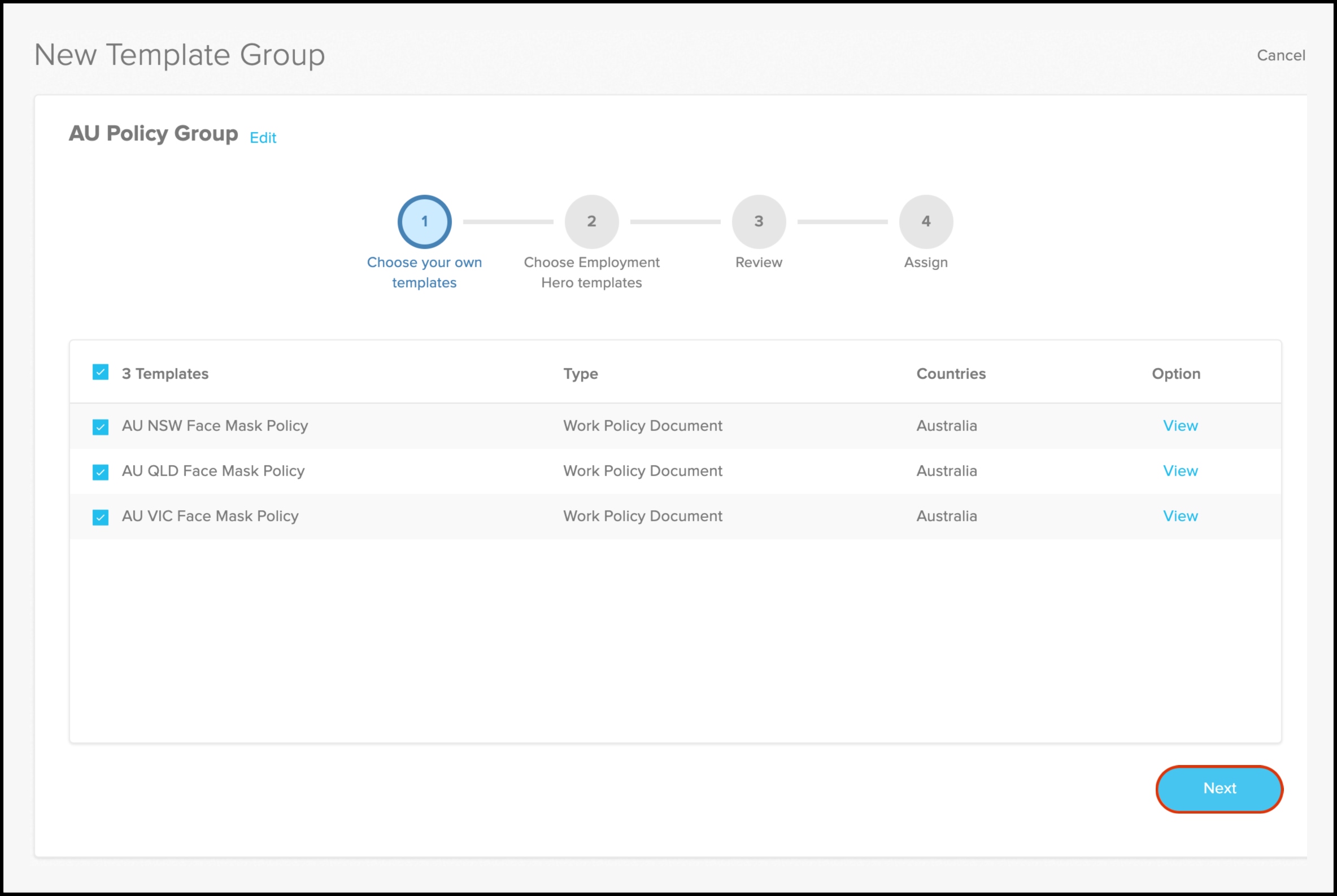Select step 3 Review circle
Viewport: 1337px width, 896px height.
(759, 222)
